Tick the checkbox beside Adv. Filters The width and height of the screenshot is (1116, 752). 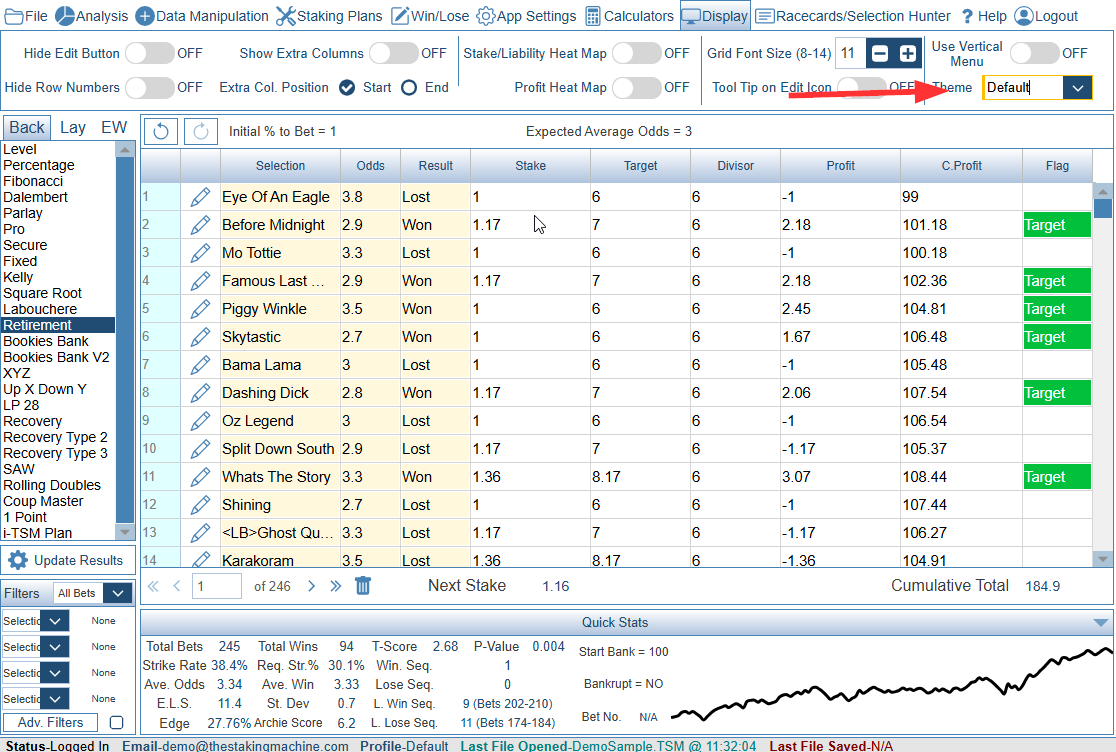116,723
